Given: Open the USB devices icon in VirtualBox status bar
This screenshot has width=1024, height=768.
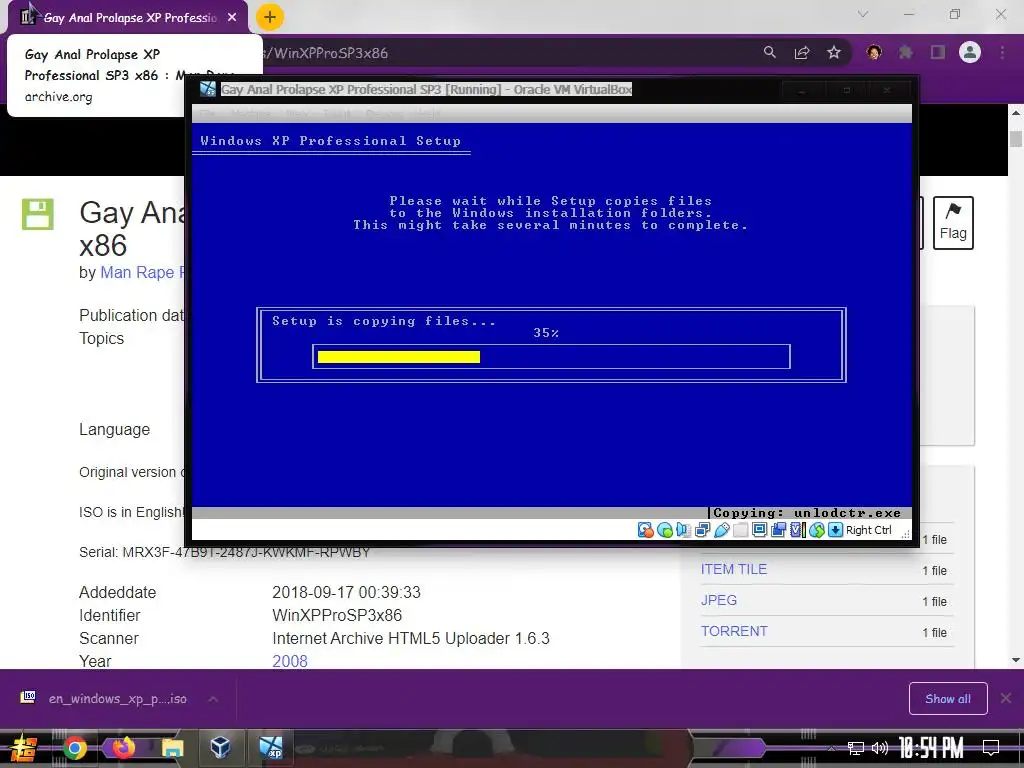Looking at the screenshot, I should point(722,530).
